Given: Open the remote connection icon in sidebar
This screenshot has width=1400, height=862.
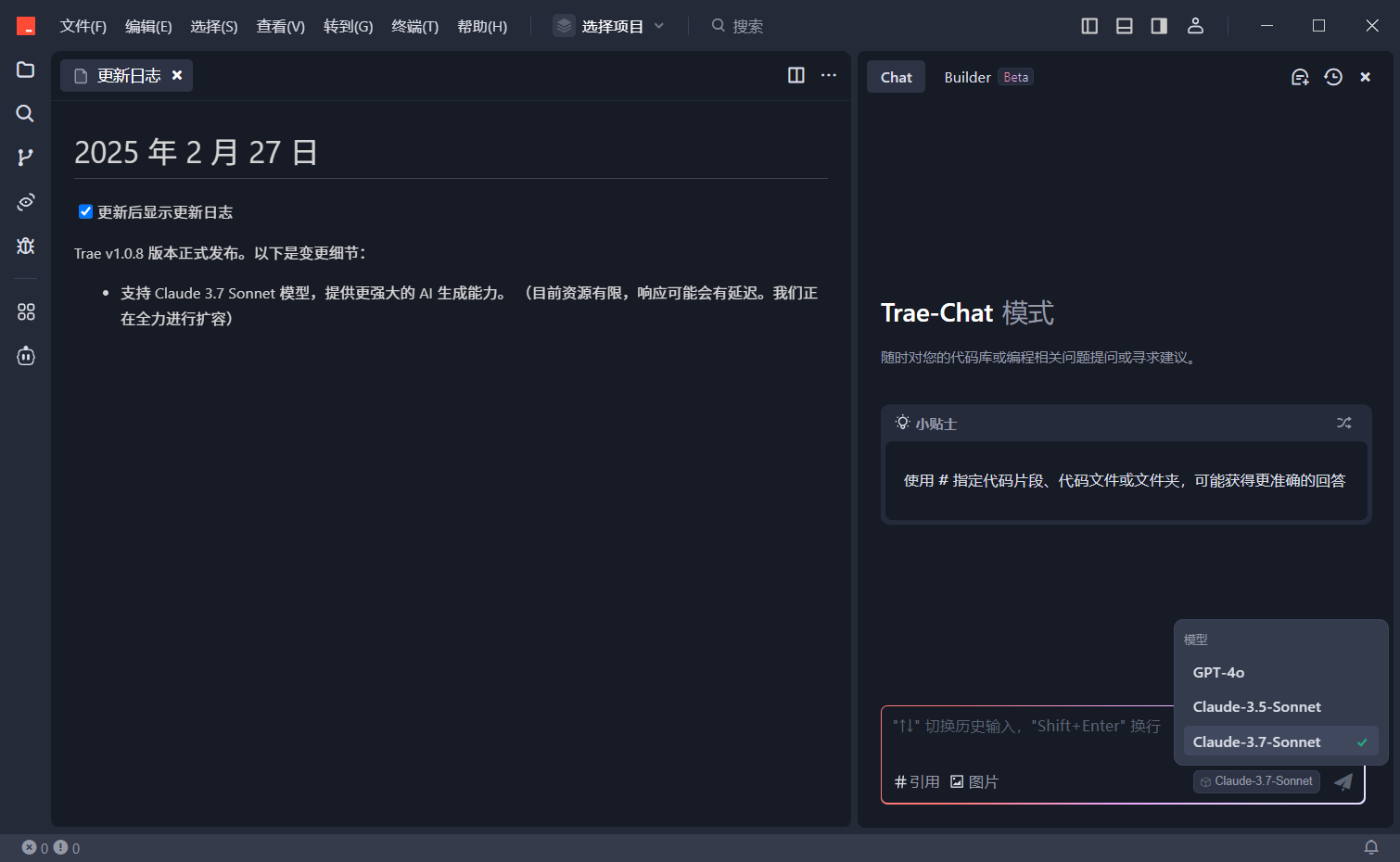Looking at the screenshot, I should [x=26, y=201].
